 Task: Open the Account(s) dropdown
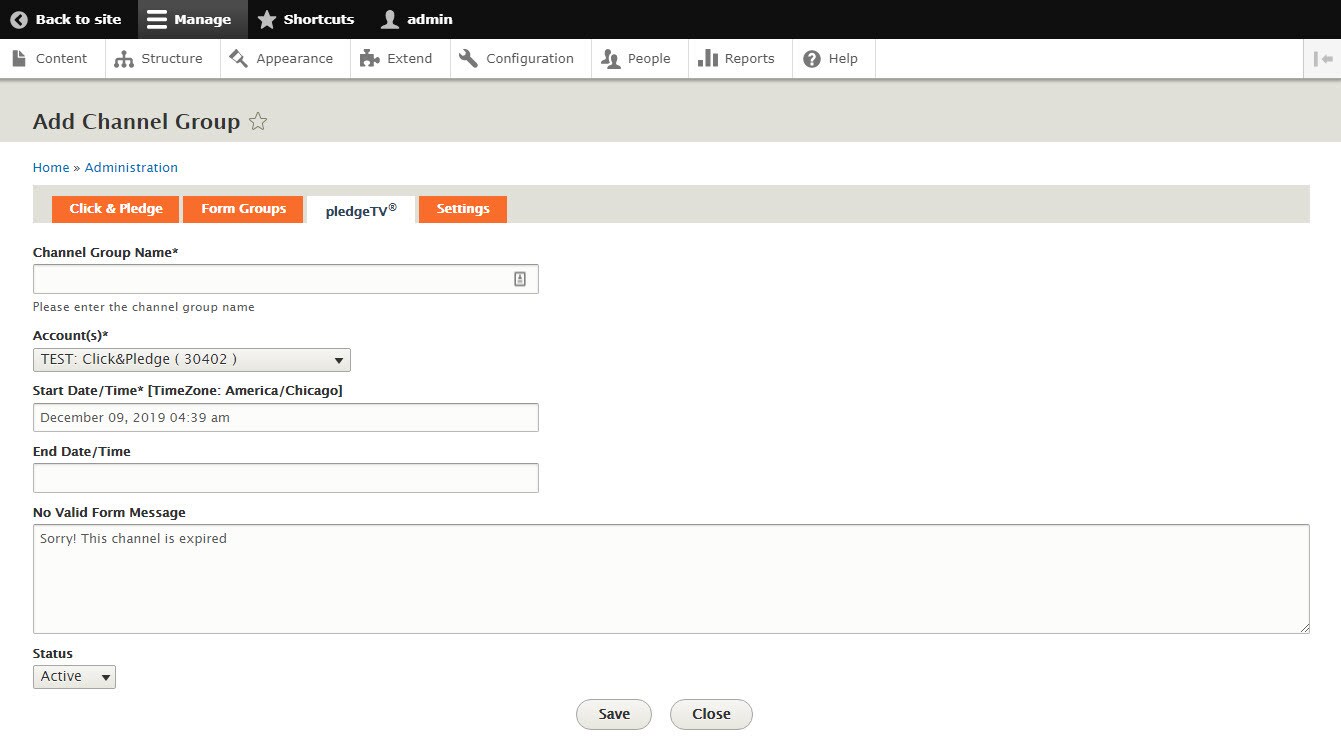click(x=192, y=360)
